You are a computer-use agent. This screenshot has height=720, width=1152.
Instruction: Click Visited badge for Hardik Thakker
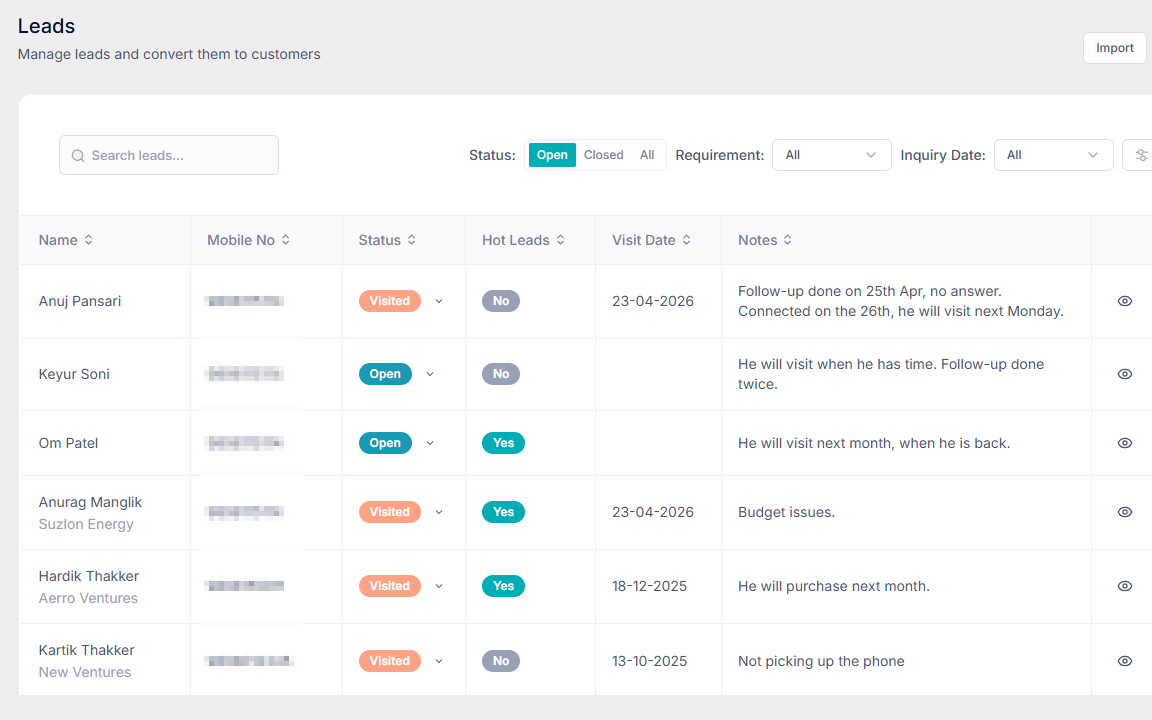click(x=389, y=586)
